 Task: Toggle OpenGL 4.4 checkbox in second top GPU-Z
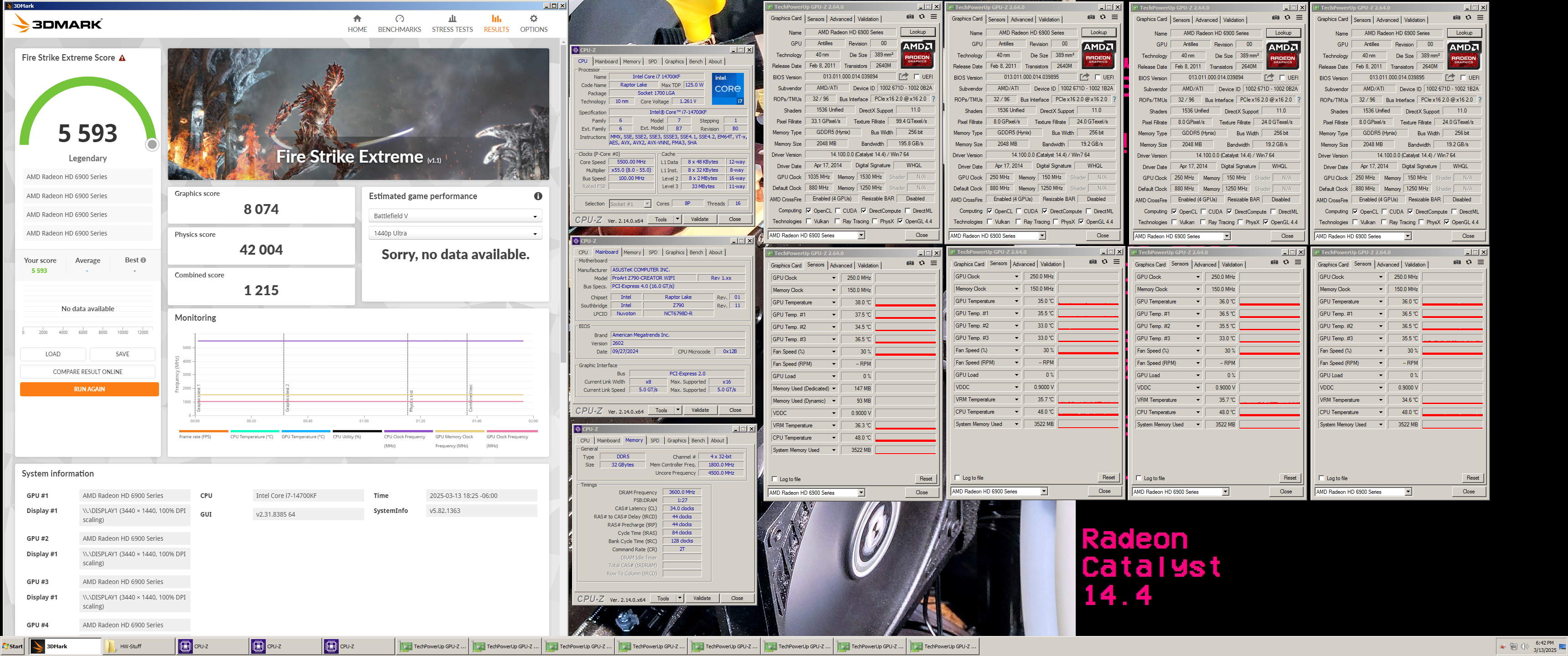click(x=1081, y=221)
